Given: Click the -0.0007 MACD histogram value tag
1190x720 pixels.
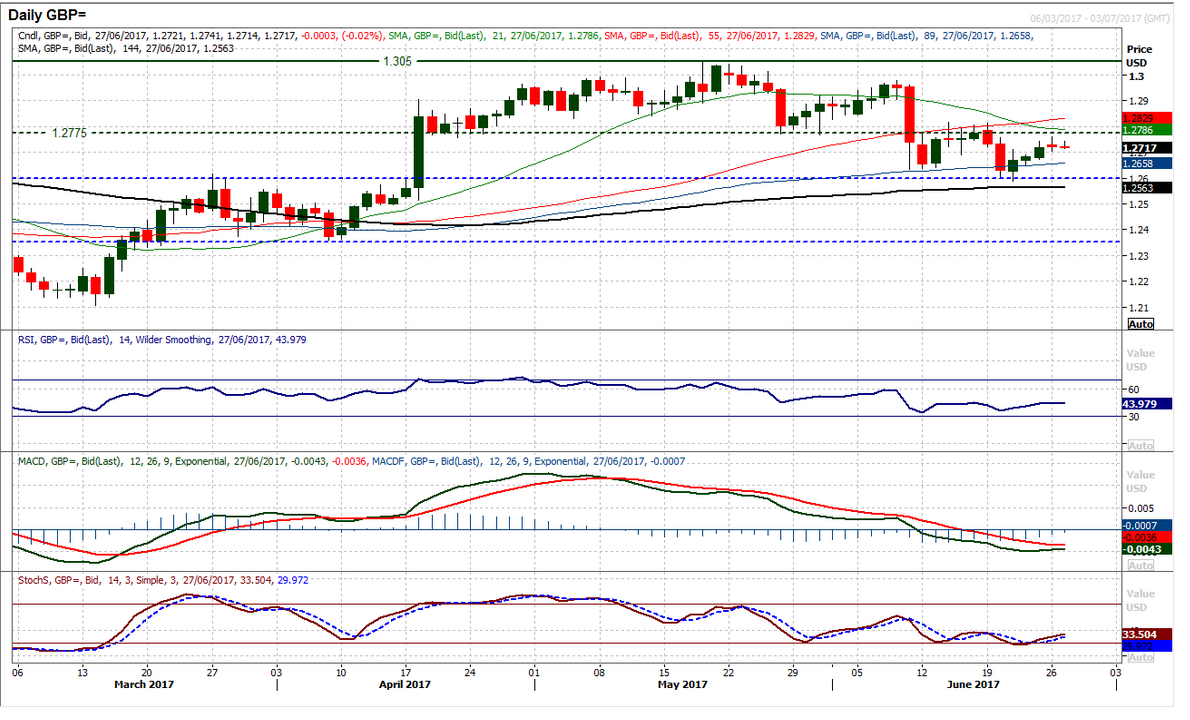Looking at the screenshot, I should click(1141, 525).
